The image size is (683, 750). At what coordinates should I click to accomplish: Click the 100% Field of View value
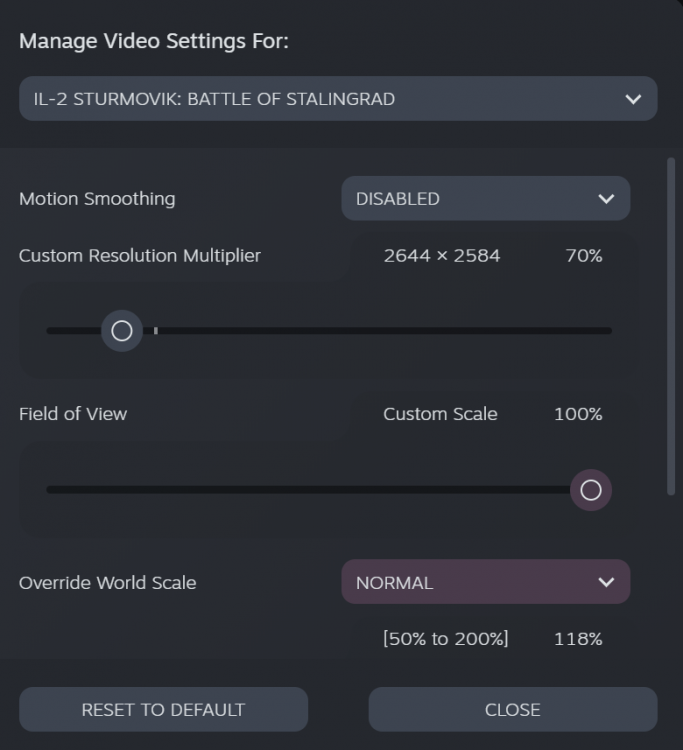pyautogui.click(x=578, y=414)
